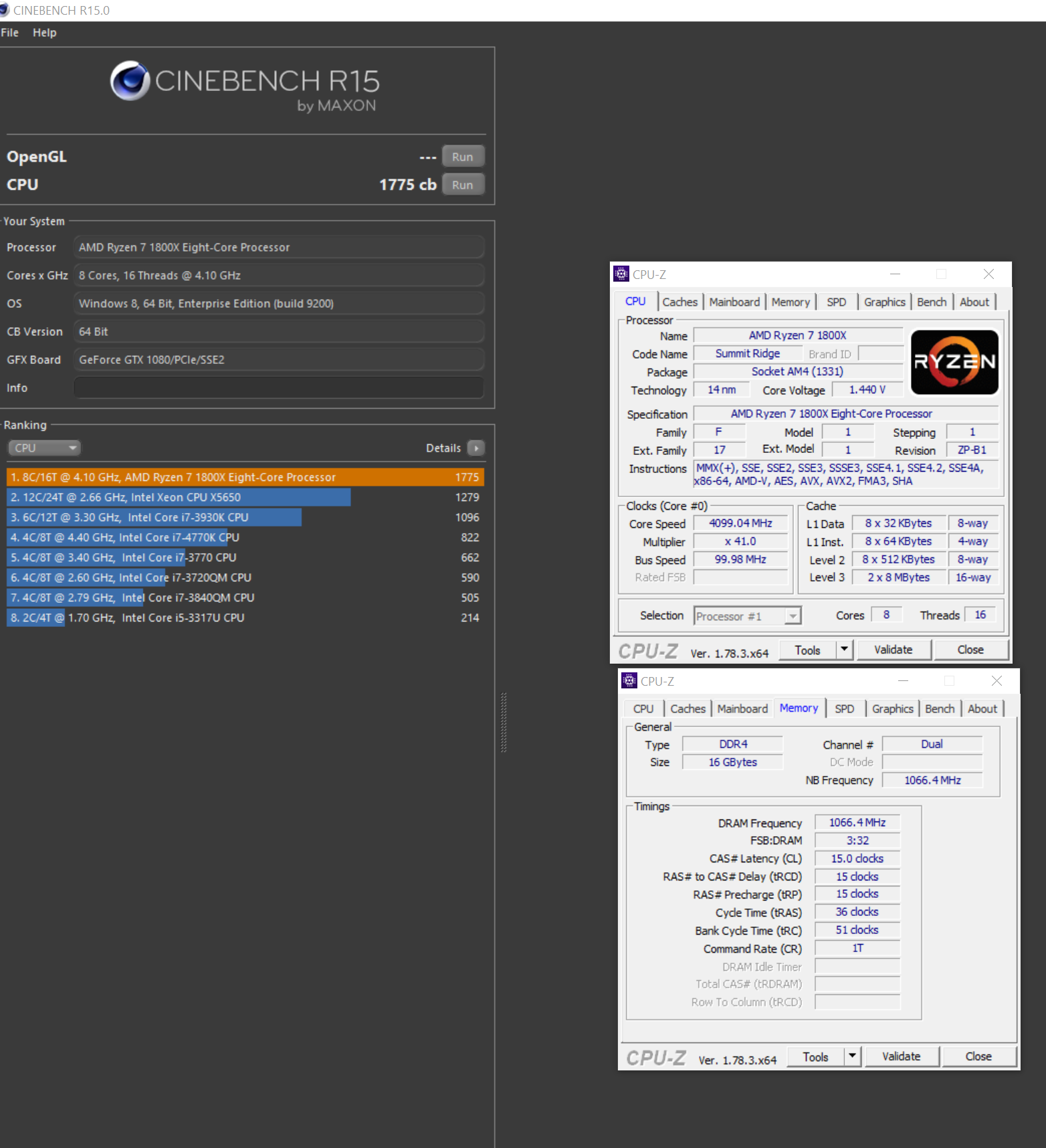Screen dimensions: 1046x1148
Task: Expand Tools dropdown arrow in top CPU-Z
Action: coord(845,650)
